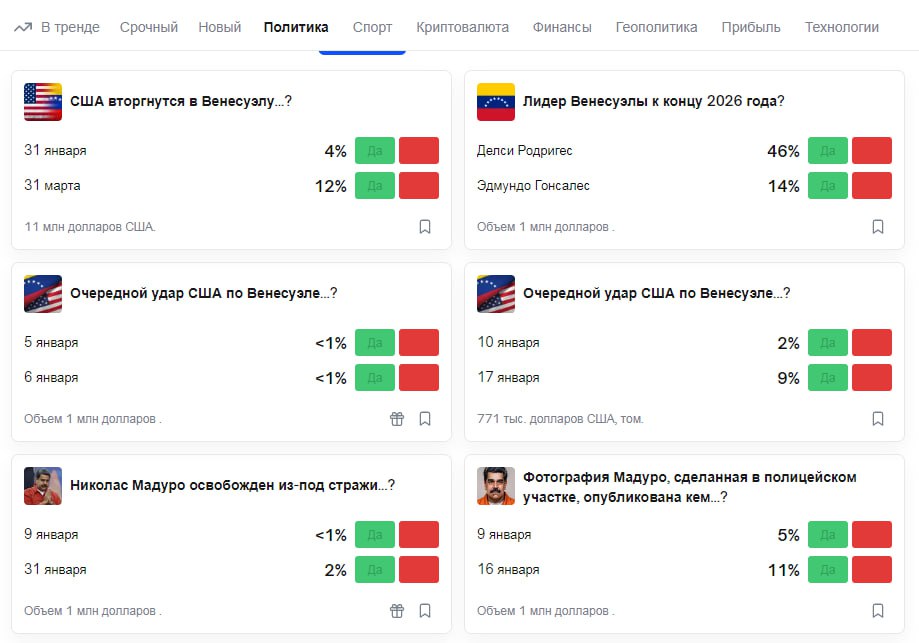
Task: Open the Политика tab
Action: point(296,27)
